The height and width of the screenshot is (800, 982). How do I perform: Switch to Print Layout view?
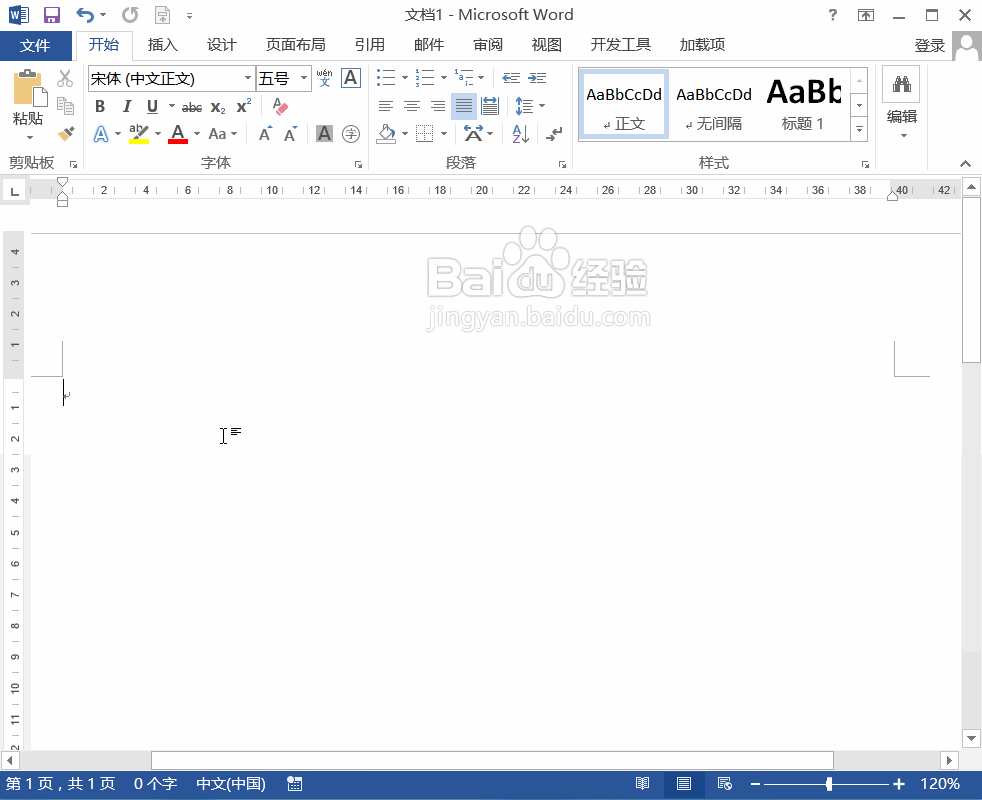click(683, 784)
